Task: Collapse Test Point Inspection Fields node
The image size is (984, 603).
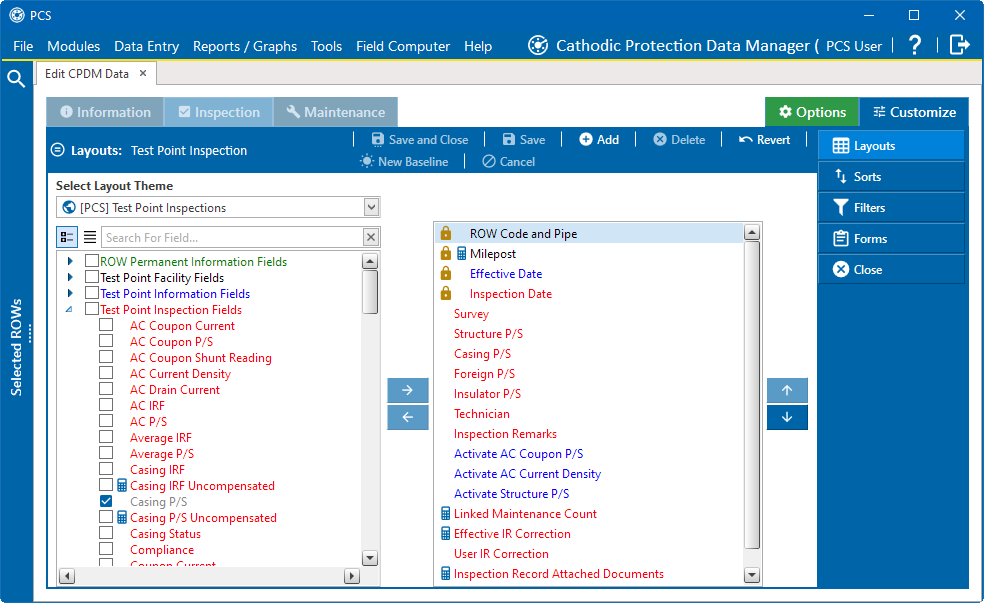Action: click(70, 309)
